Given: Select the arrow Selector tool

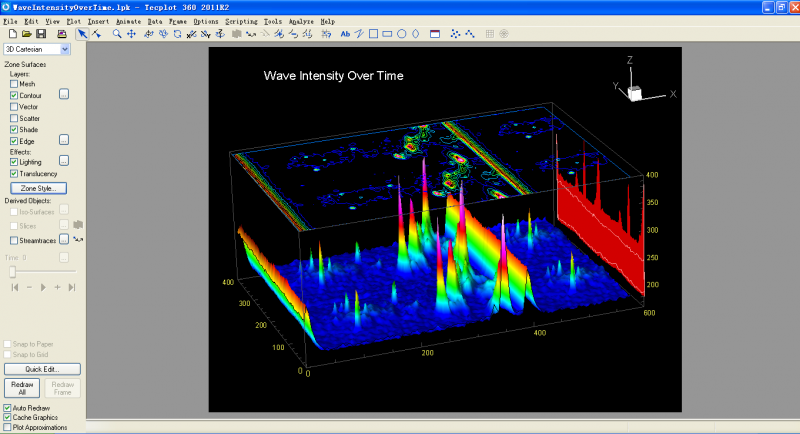Looking at the screenshot, I should [82, 34].
